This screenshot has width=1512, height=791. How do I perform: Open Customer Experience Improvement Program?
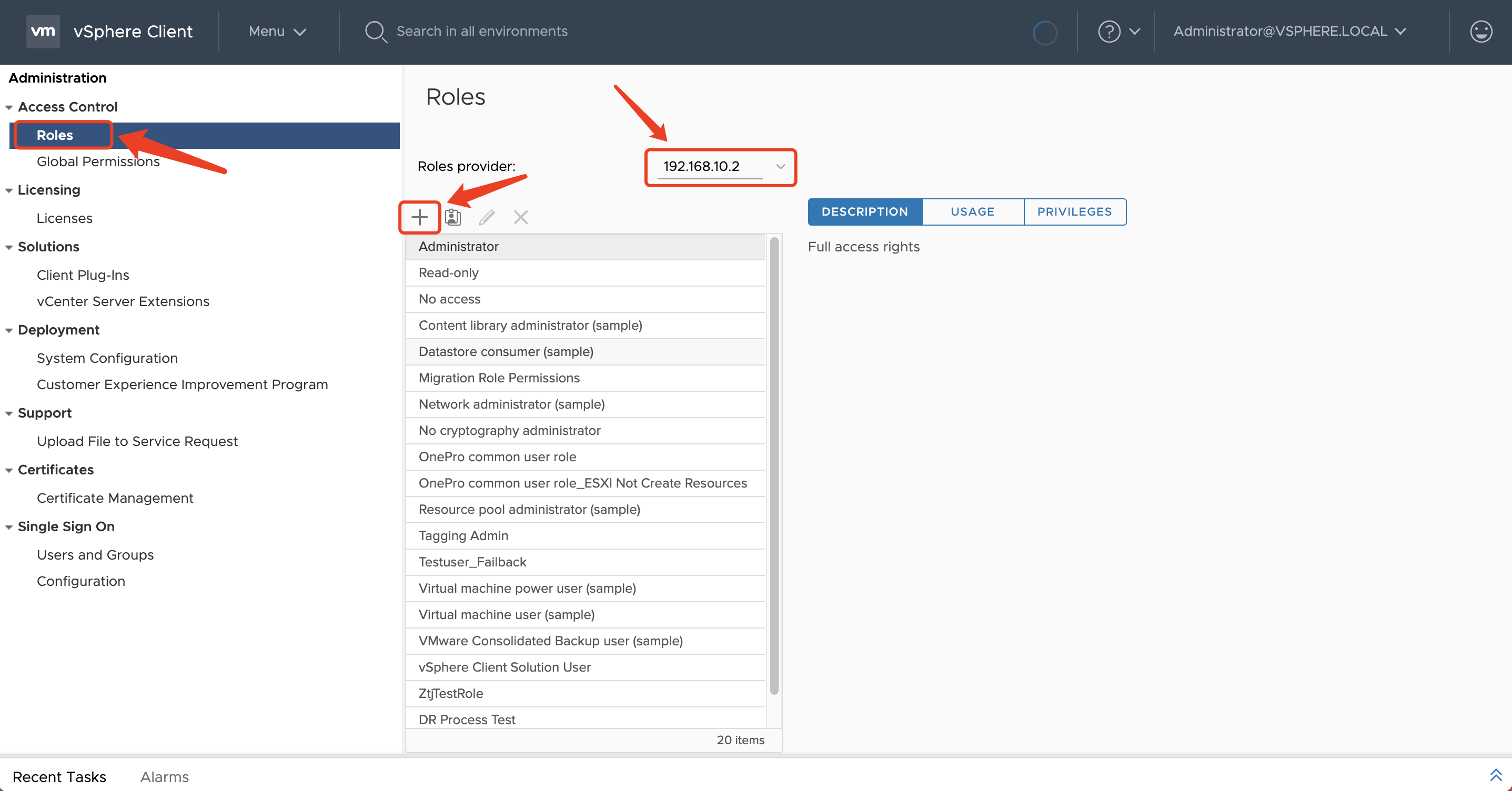[182, 385]
